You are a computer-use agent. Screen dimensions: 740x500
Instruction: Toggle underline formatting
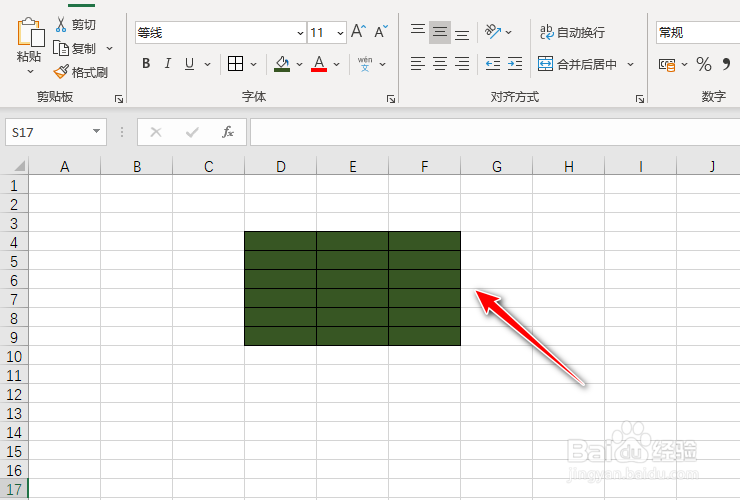click(190, 63)
